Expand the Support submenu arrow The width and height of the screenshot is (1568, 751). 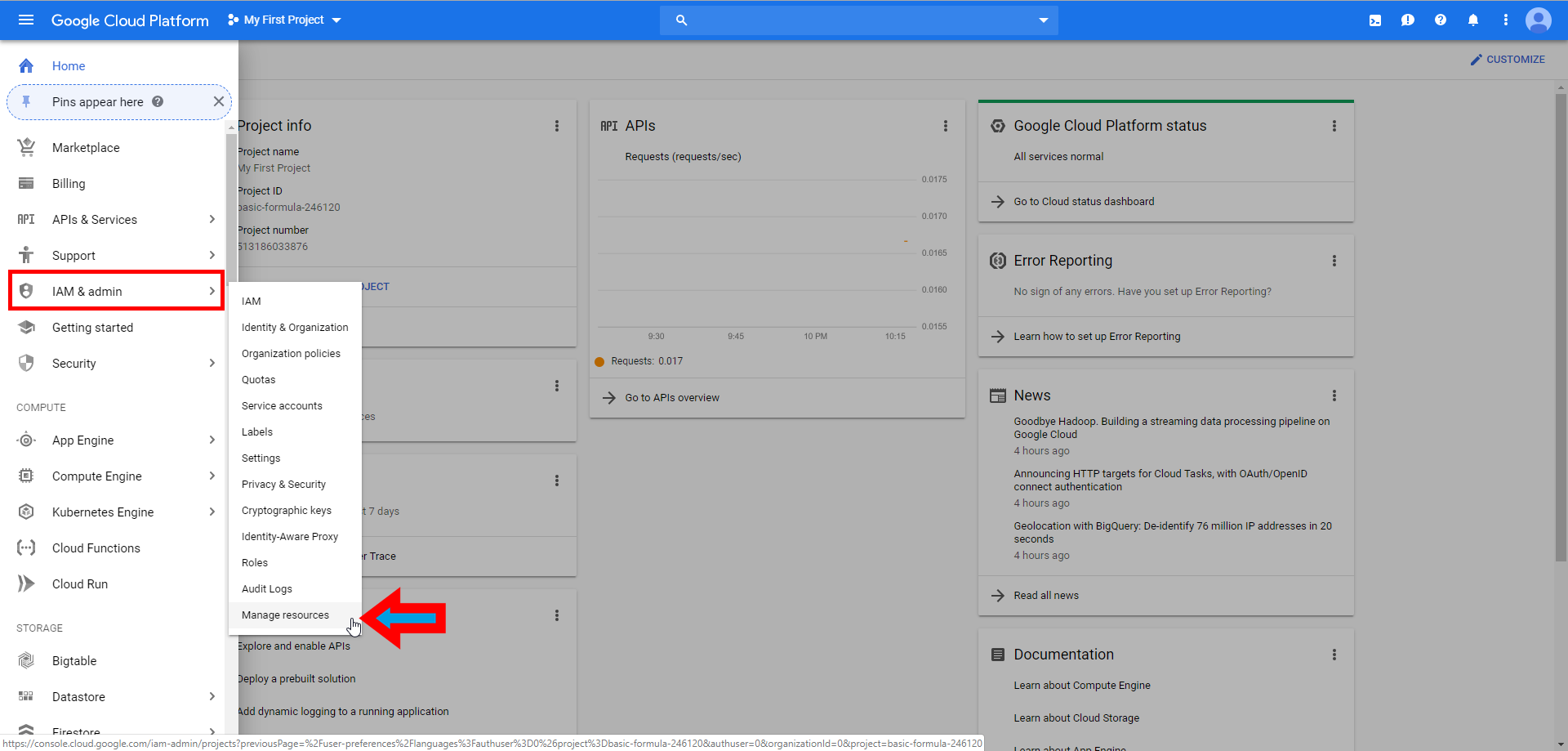coord(212,255)
